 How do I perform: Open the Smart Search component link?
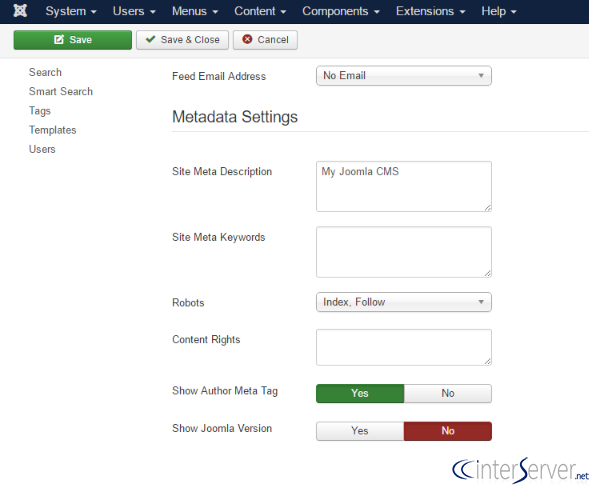coord(60,91)
